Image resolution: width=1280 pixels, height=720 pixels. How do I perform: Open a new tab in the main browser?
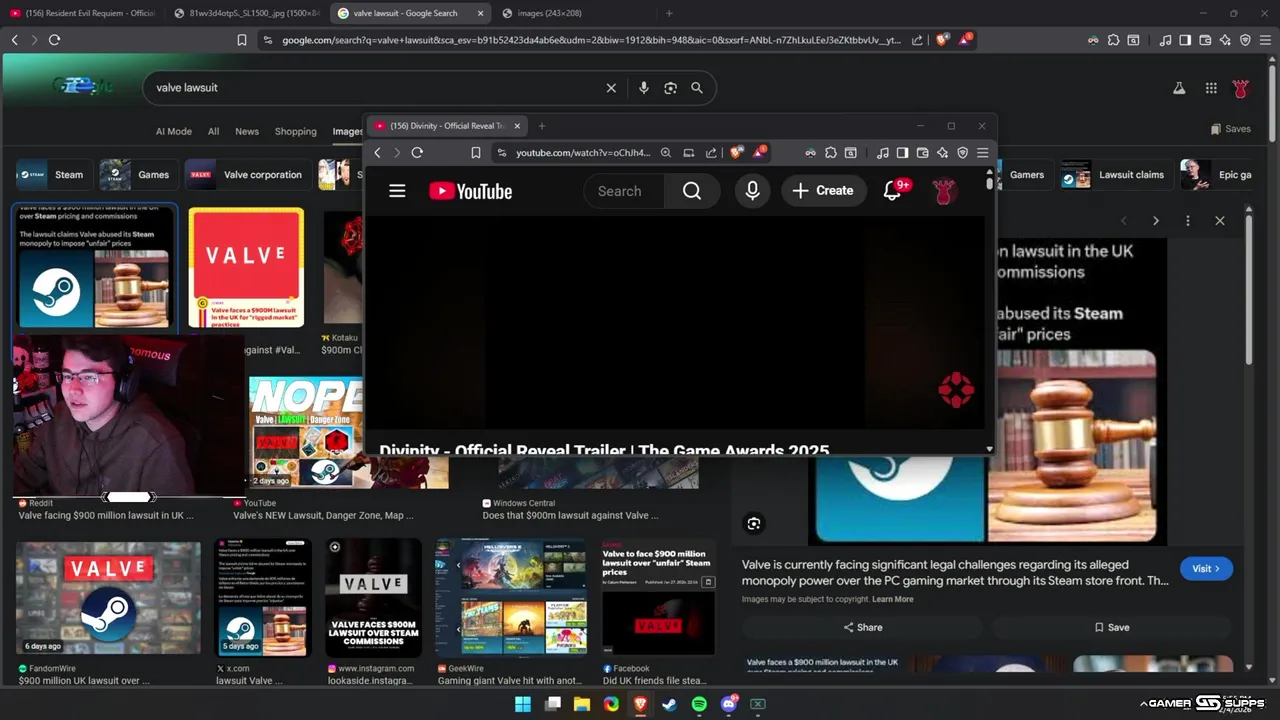point(669,13)
